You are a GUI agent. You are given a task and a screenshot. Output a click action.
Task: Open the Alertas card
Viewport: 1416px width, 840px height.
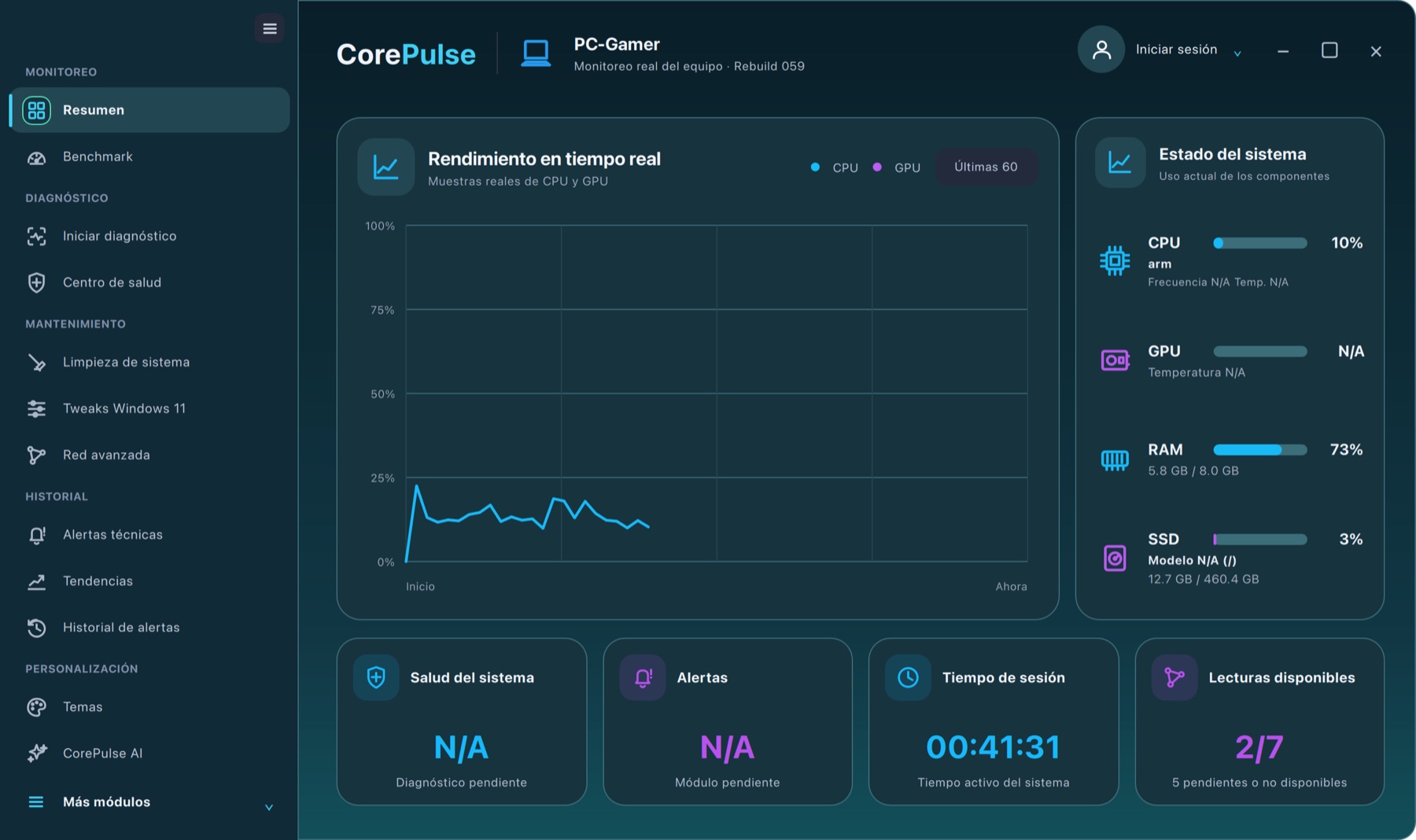pos(728,721)
